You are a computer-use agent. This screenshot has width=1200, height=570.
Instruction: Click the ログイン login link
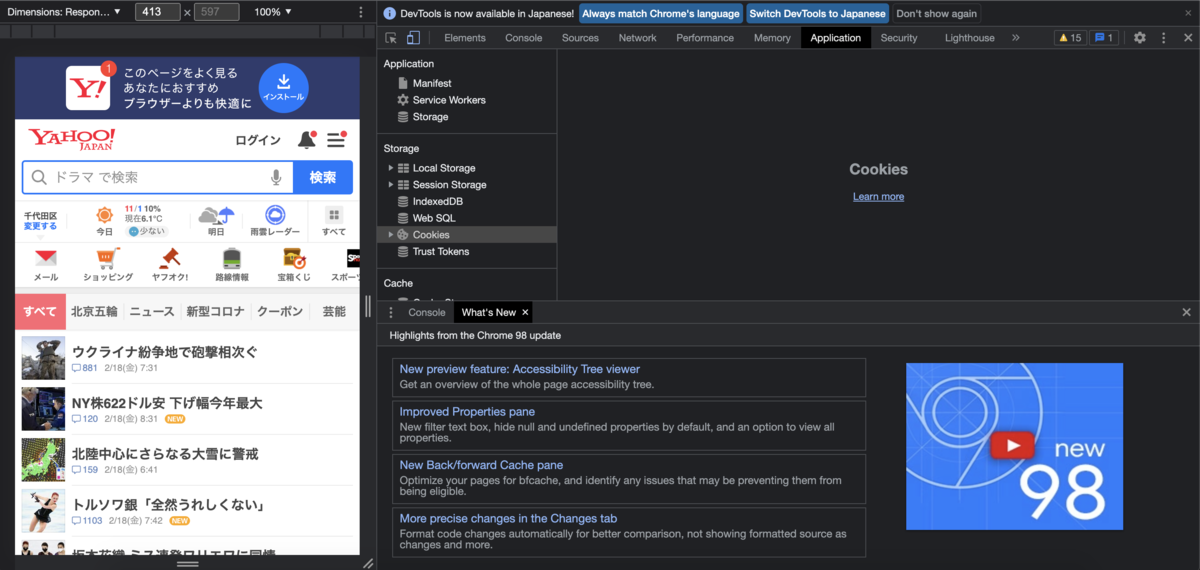(258, 140)
